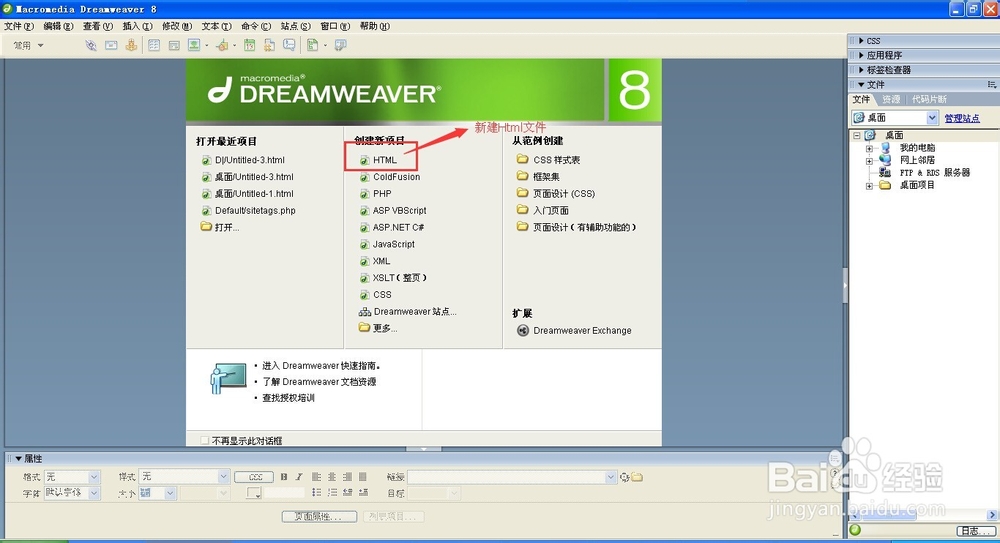Screen dimensions: 1000x543
Task: Check 不再显示此对话框 checkbox
Action: (205, 440)
